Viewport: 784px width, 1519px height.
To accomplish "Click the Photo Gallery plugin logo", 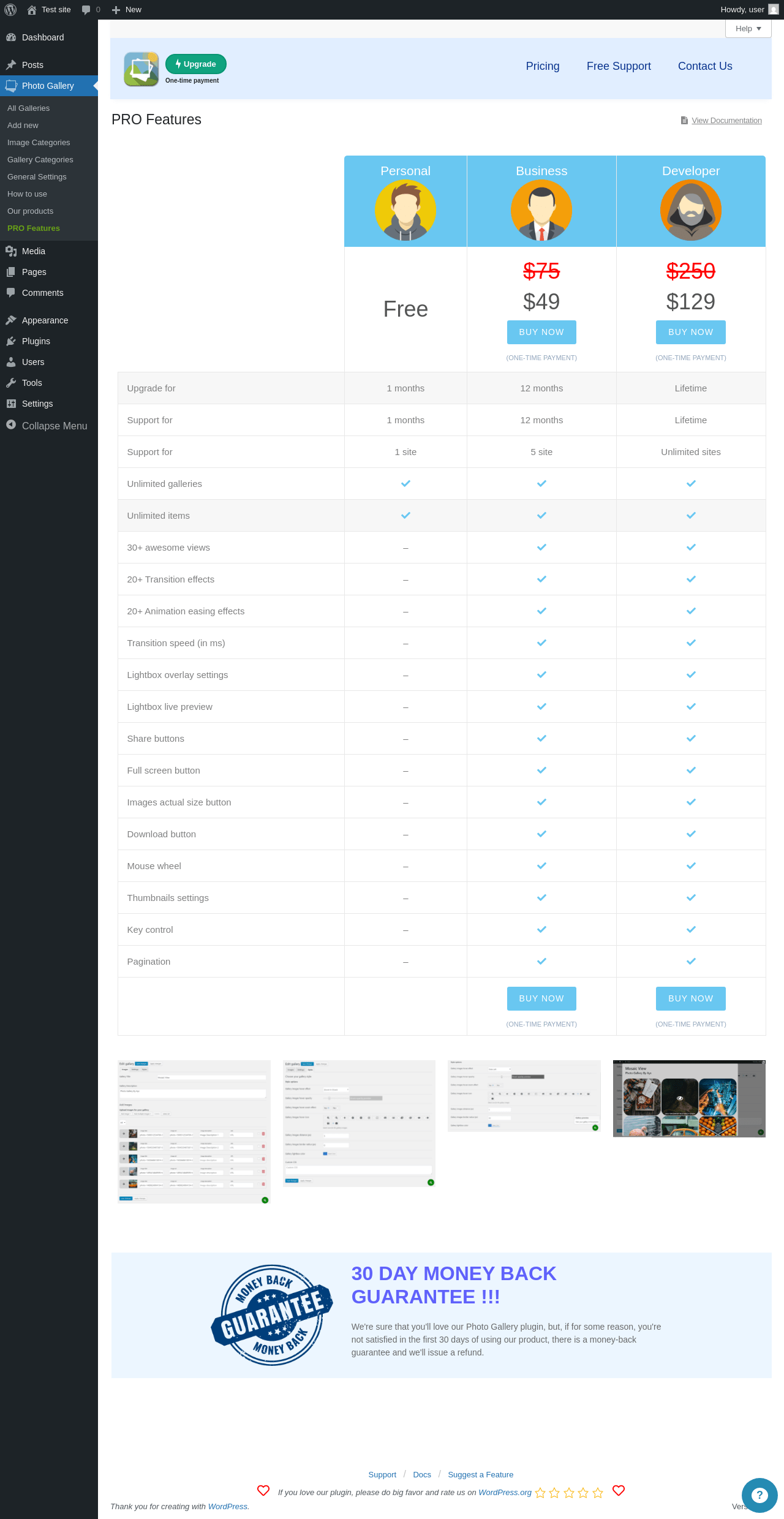I will [x=141, y=69].
